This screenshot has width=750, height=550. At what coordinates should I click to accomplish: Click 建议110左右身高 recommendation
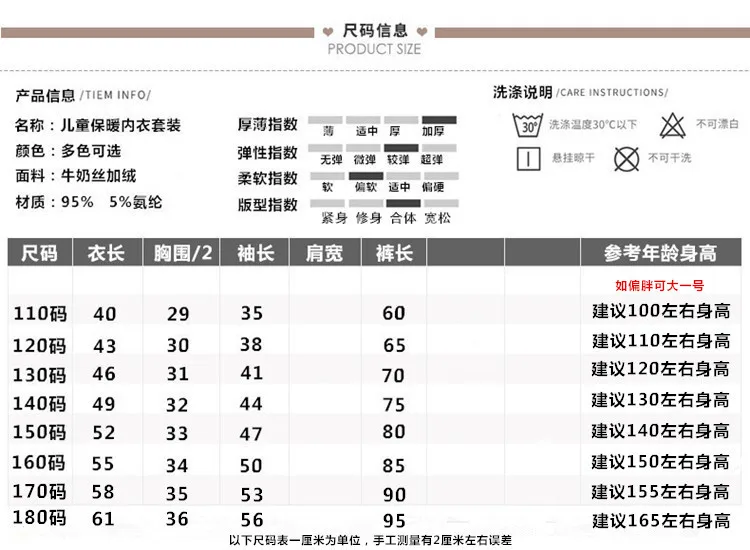(661, 341)
